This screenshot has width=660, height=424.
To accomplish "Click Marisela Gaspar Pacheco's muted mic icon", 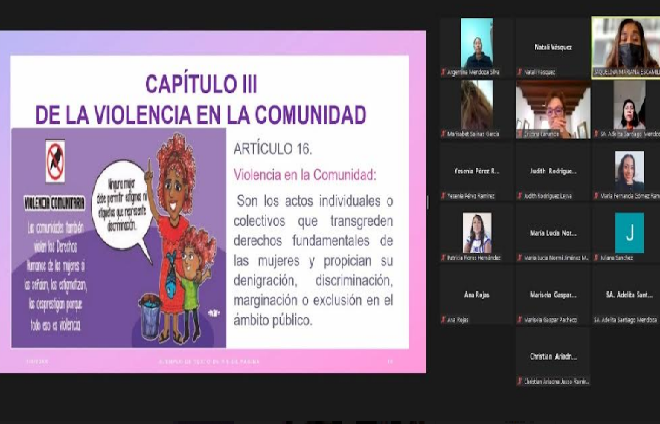I will point(520,321).
